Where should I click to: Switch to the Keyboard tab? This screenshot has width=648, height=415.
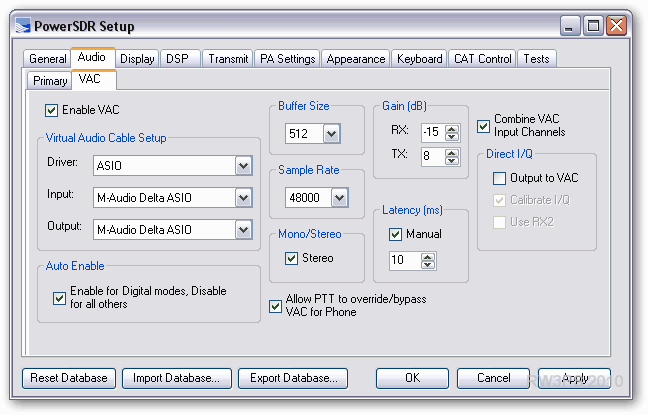tap(419, 59)
